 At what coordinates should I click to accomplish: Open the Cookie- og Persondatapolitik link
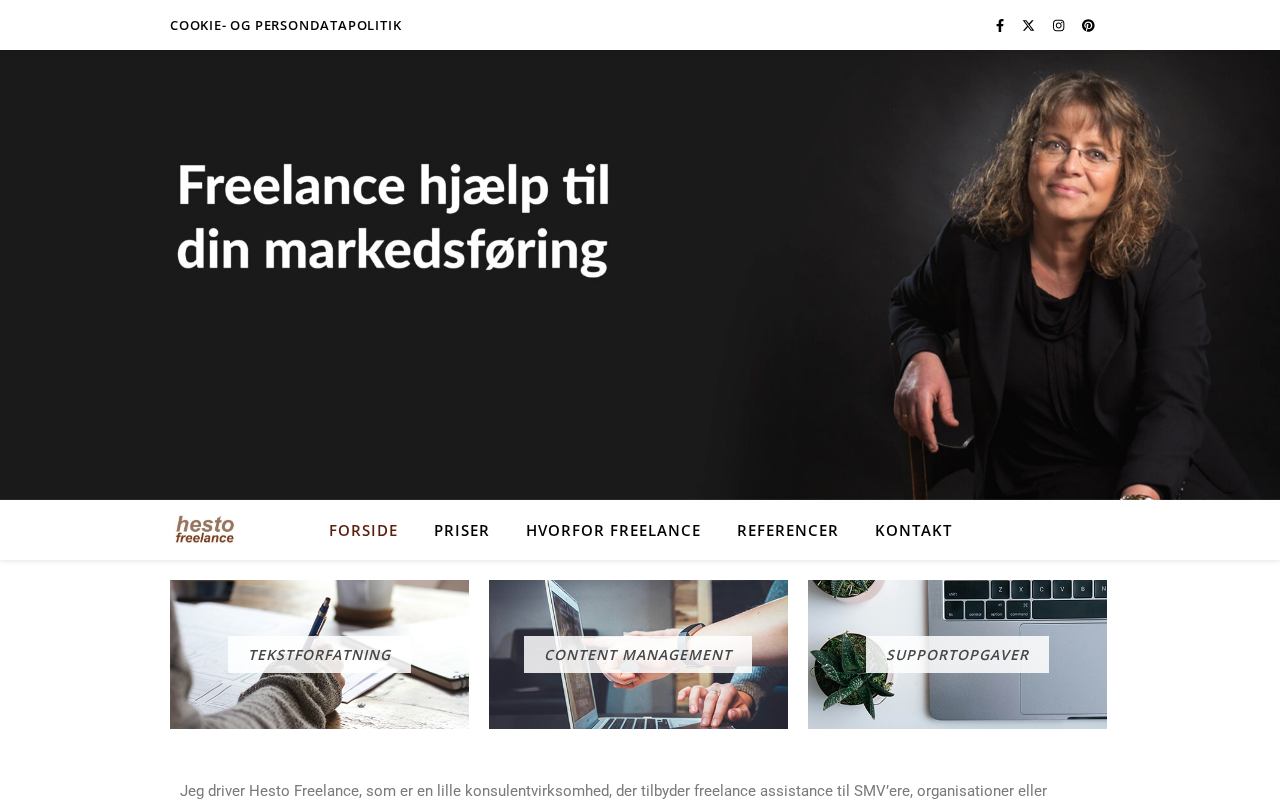286,25
